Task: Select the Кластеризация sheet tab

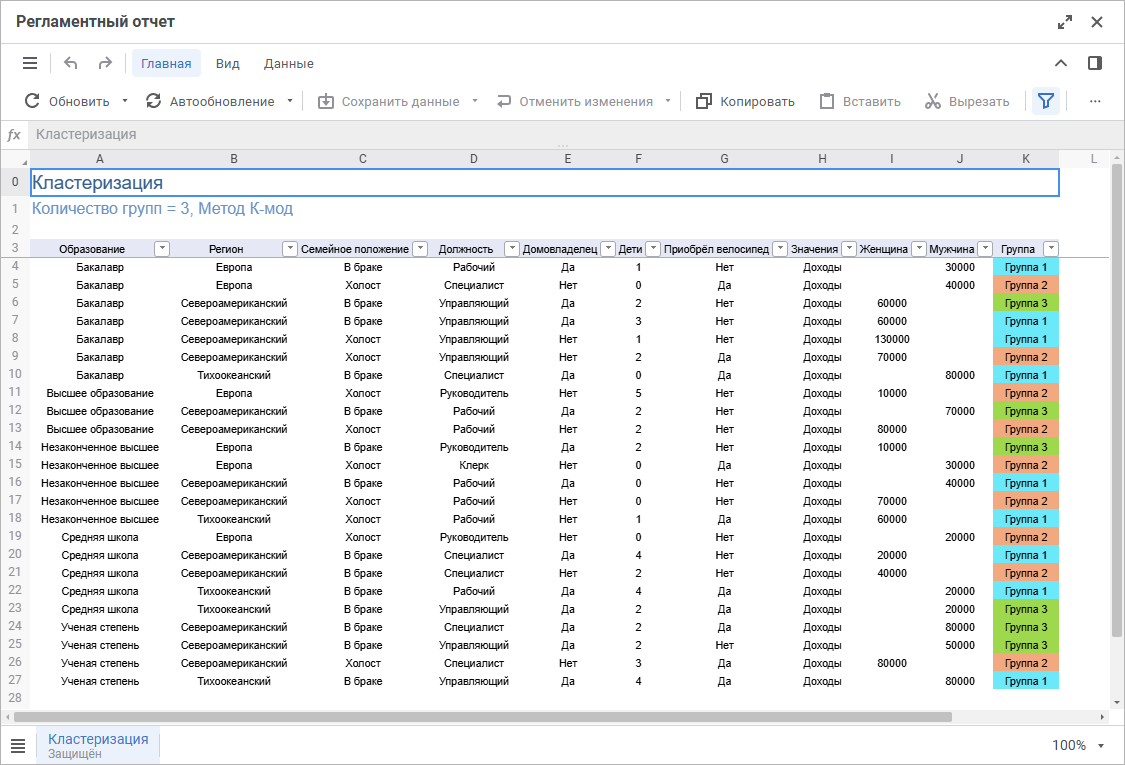Action: click(x=98, y=745)
